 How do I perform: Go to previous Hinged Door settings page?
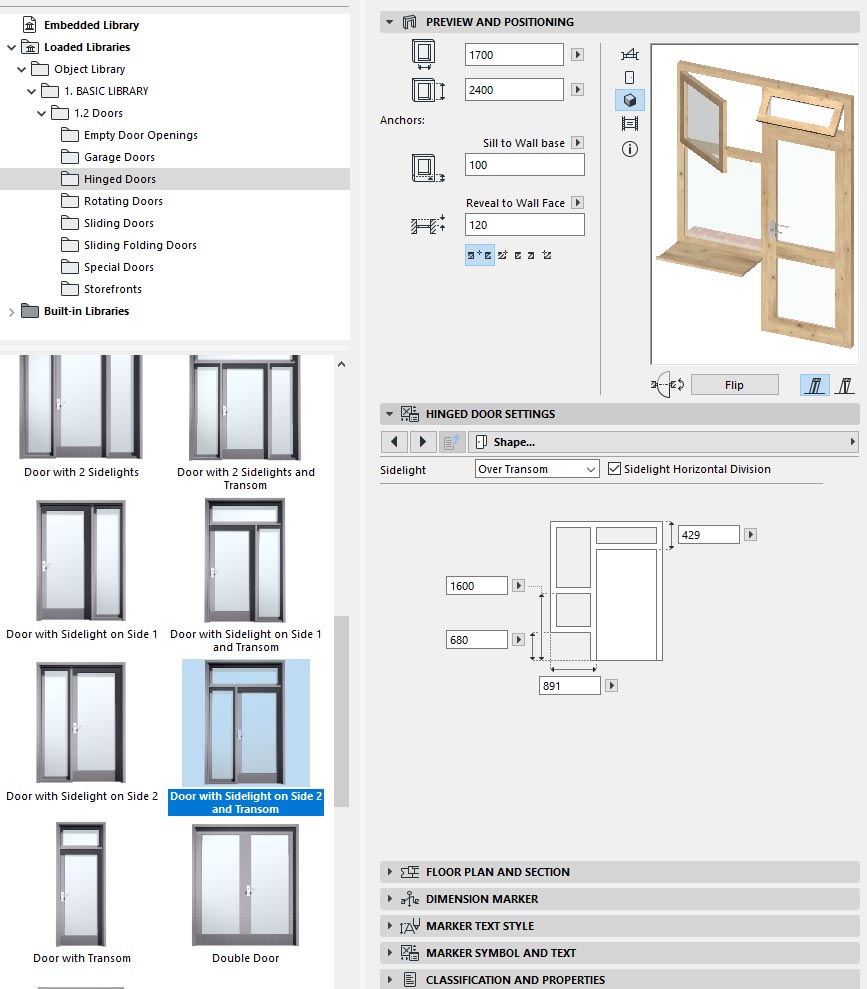pyautogui.click(x=394, y=442)
